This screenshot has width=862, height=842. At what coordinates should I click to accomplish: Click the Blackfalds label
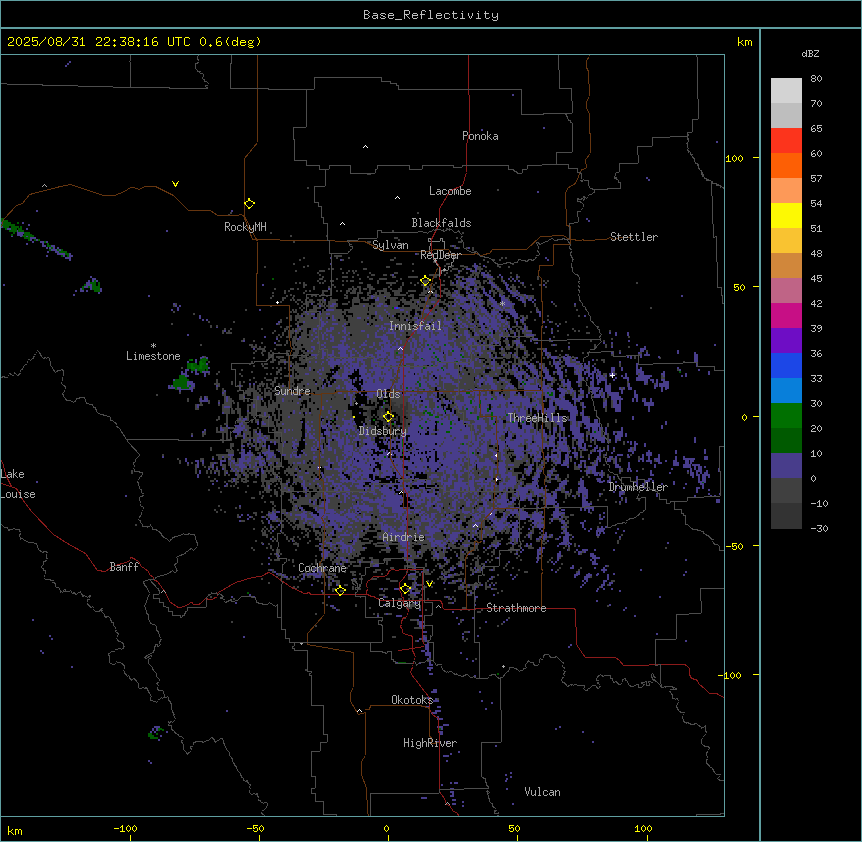(441, 223)
